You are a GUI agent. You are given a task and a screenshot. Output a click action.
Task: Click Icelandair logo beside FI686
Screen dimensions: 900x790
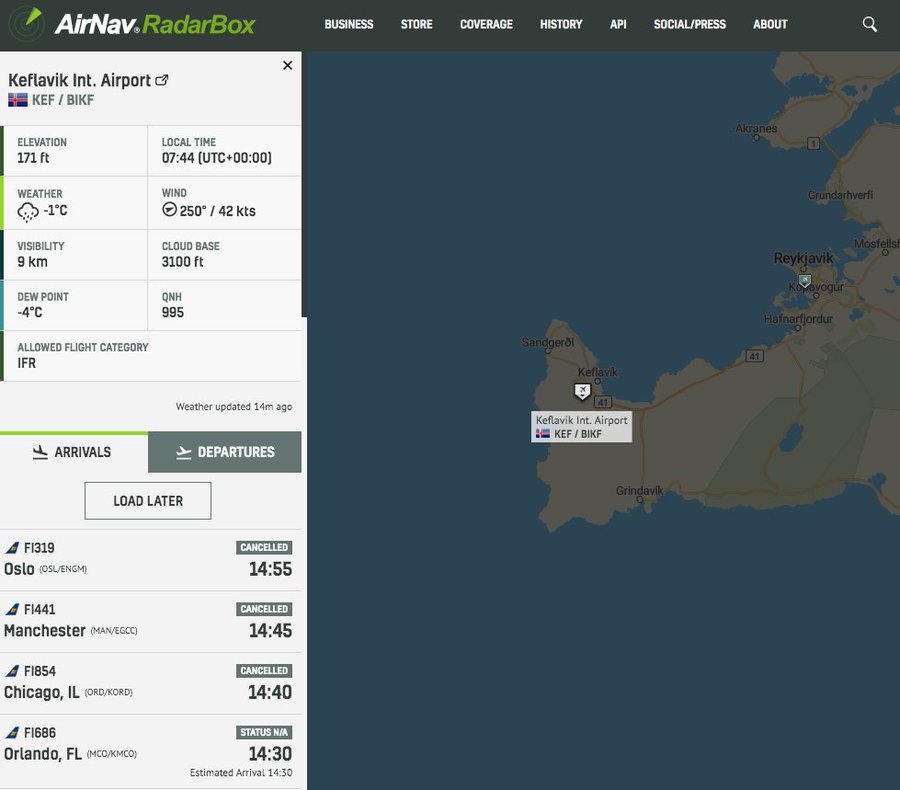click(12, 733)
